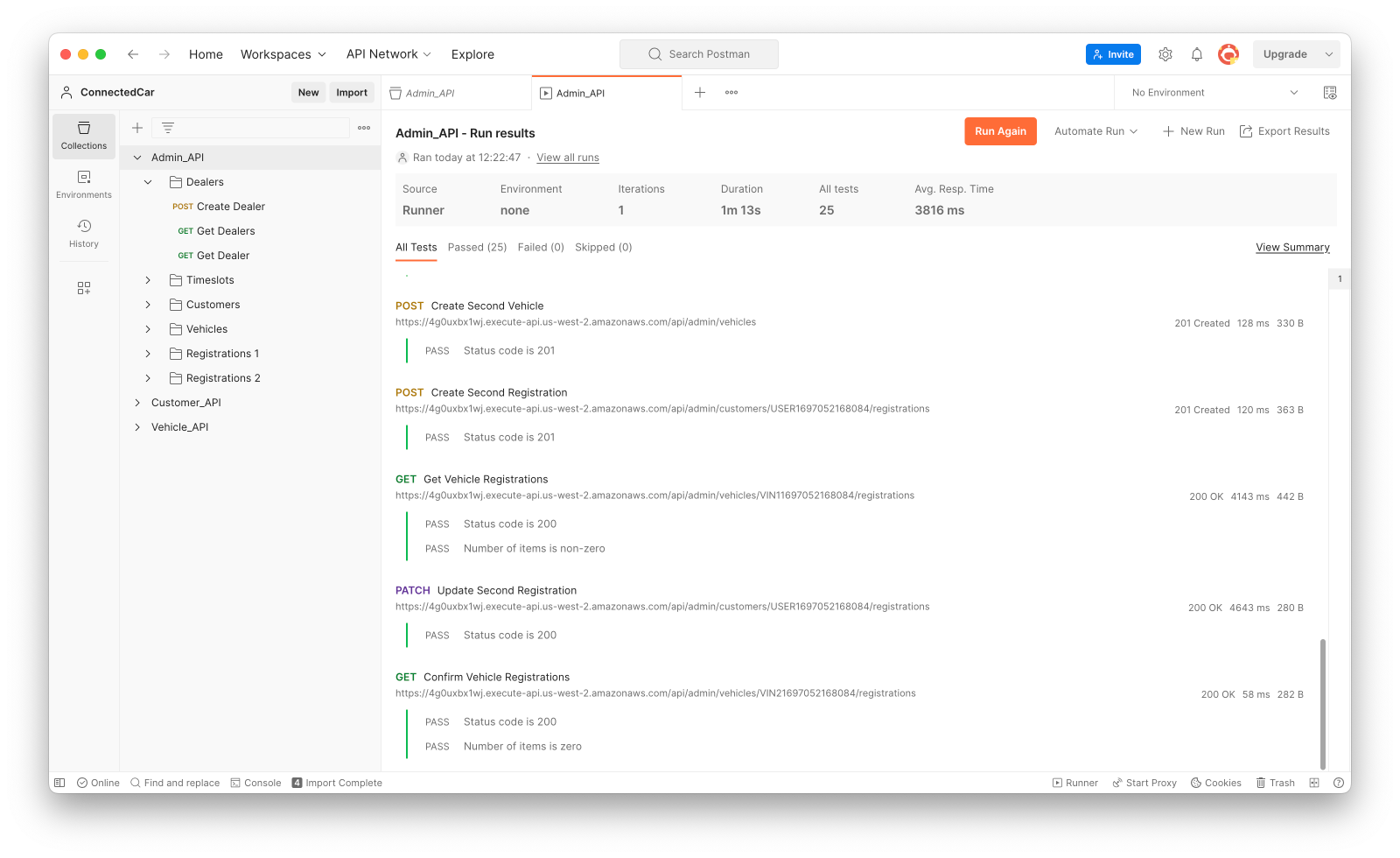This screenshot has height=858, width=1400.
Task: Open the View Summary link
Action: 1292,248
